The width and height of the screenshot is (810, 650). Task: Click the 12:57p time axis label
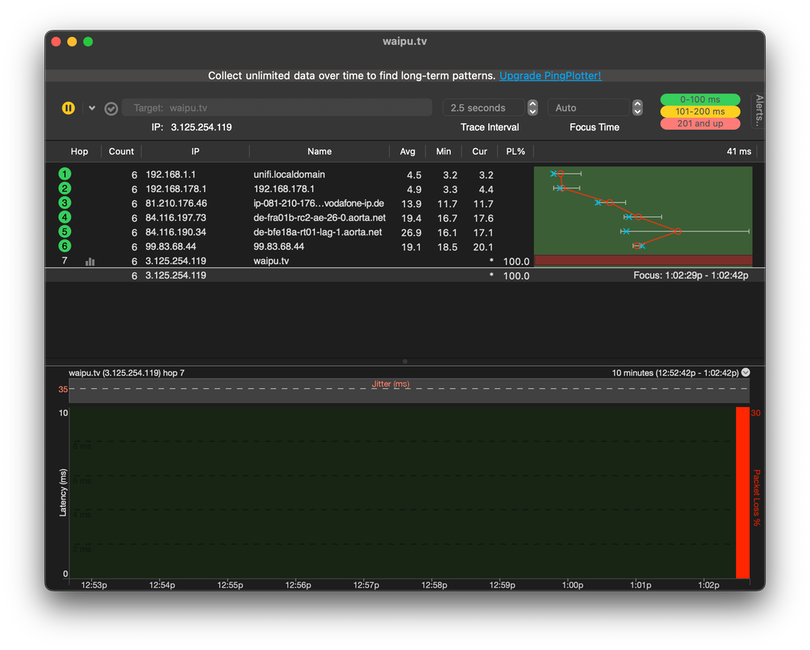366,585
